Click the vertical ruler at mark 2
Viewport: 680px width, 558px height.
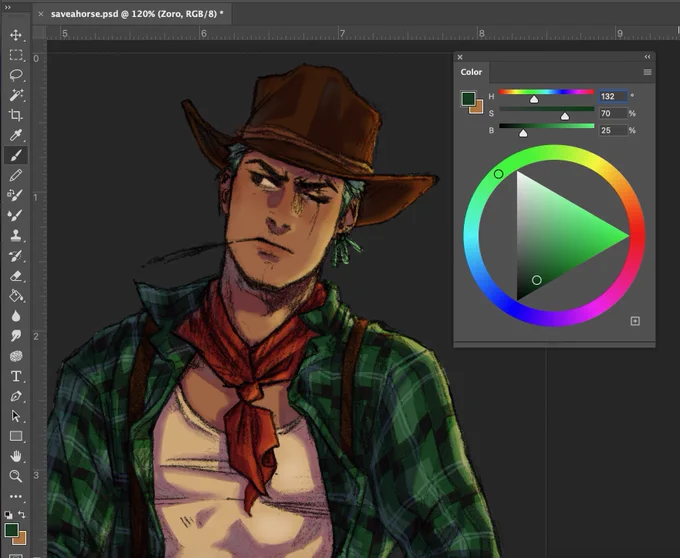pyautogui.click(x=36, y=336)
